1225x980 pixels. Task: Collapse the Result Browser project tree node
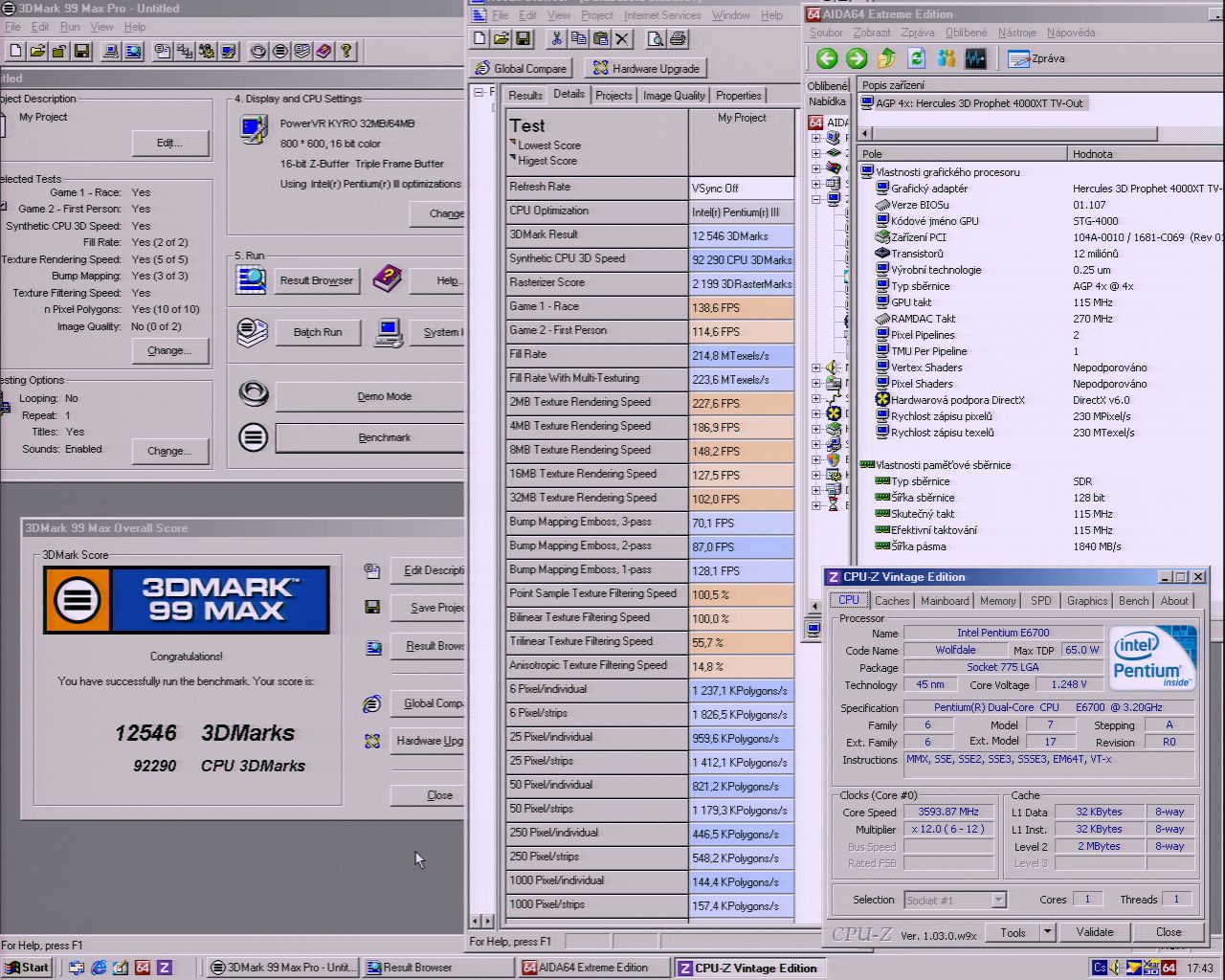pos(479,93)
